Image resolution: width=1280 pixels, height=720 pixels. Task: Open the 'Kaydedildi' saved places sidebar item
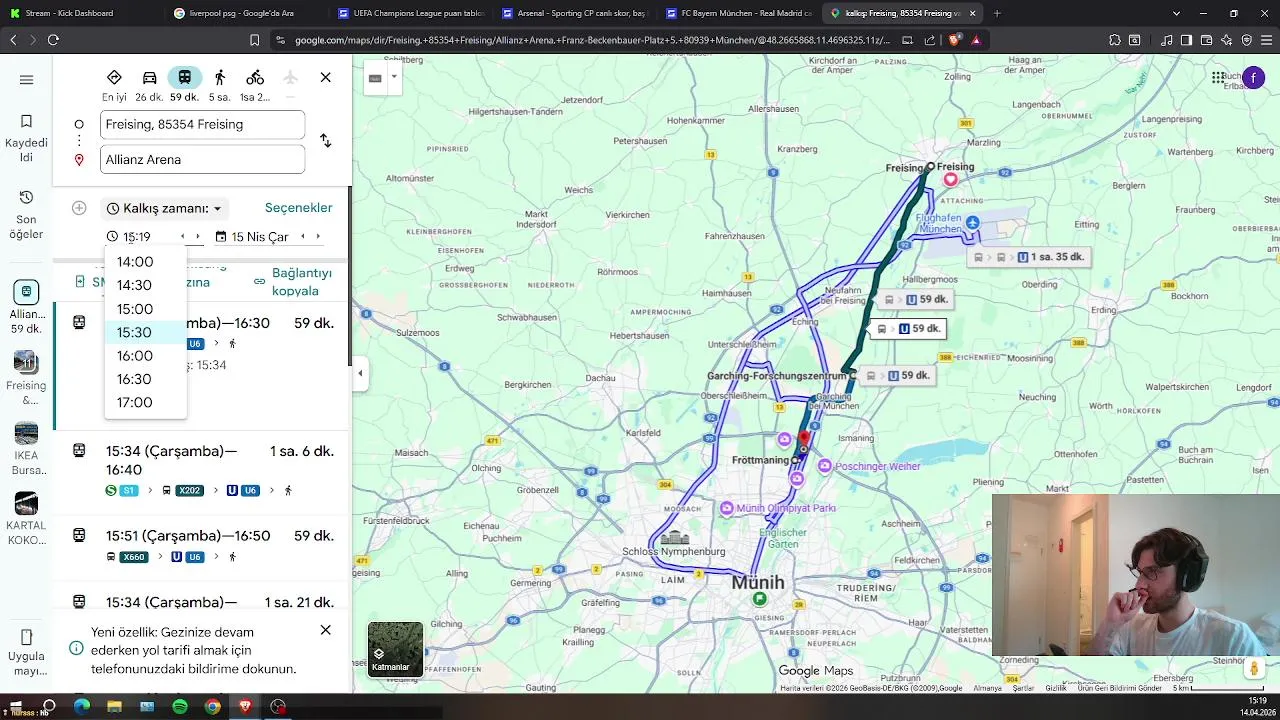[x=26, y=139]
